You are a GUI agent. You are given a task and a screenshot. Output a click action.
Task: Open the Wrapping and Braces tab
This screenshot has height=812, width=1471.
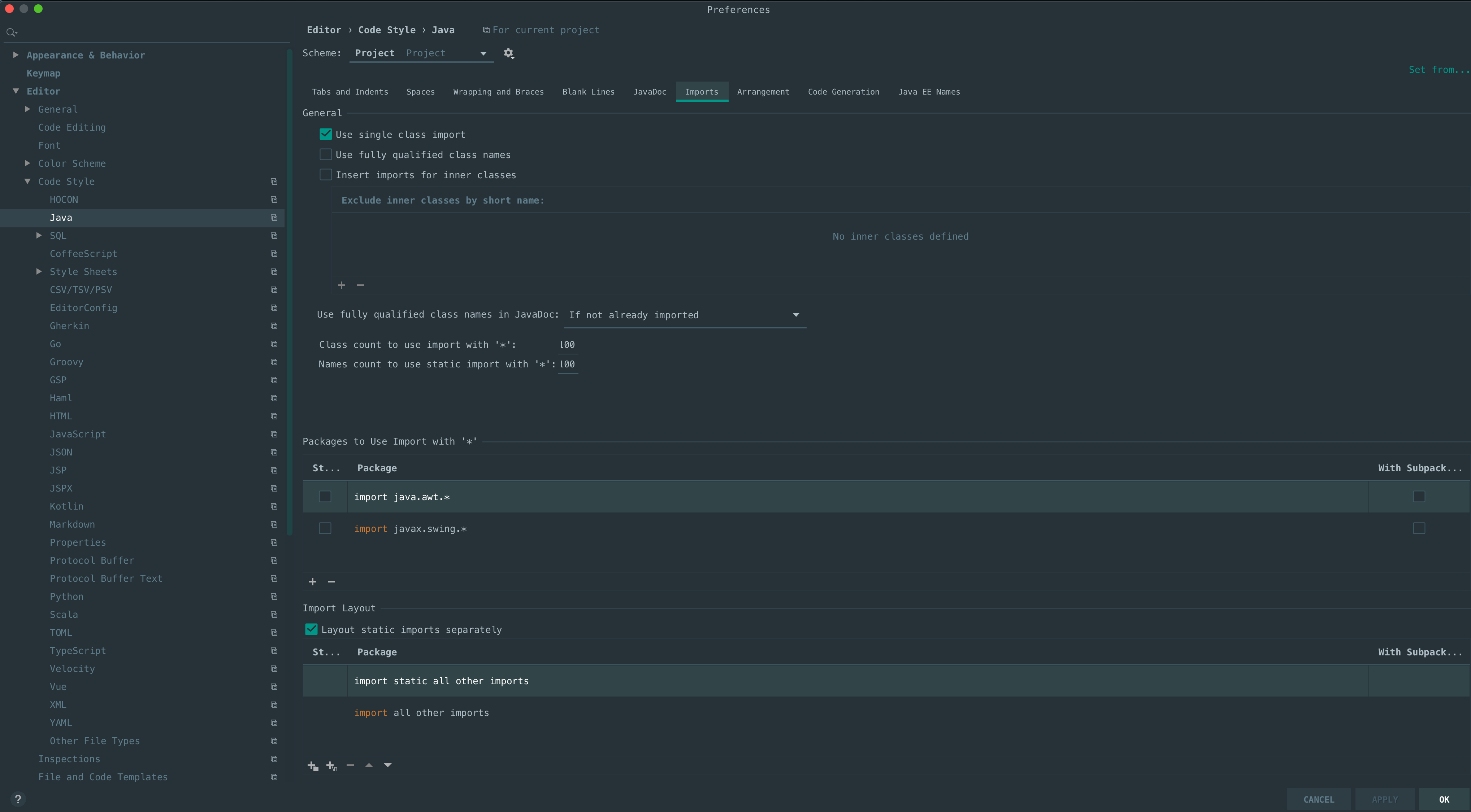498,92
